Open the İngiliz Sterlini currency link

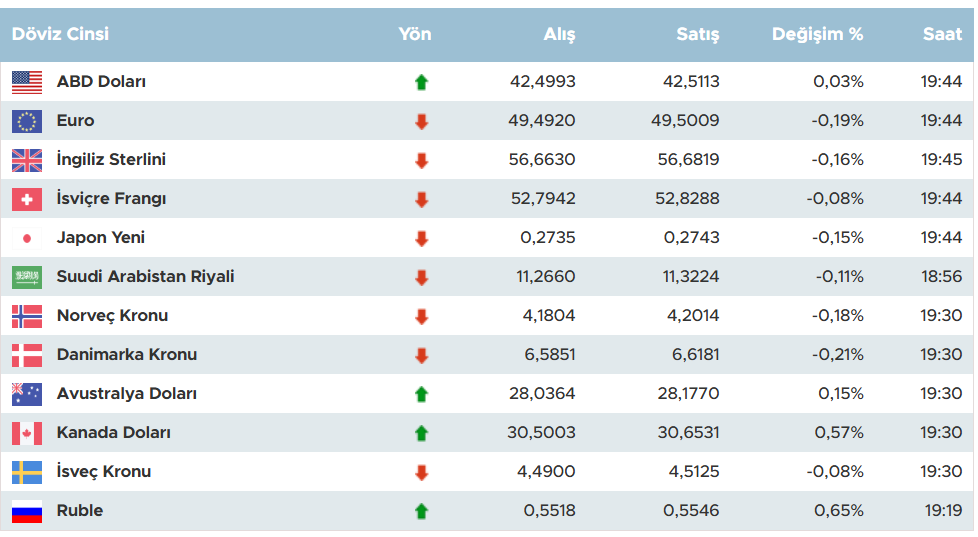(x=111, y=160)
